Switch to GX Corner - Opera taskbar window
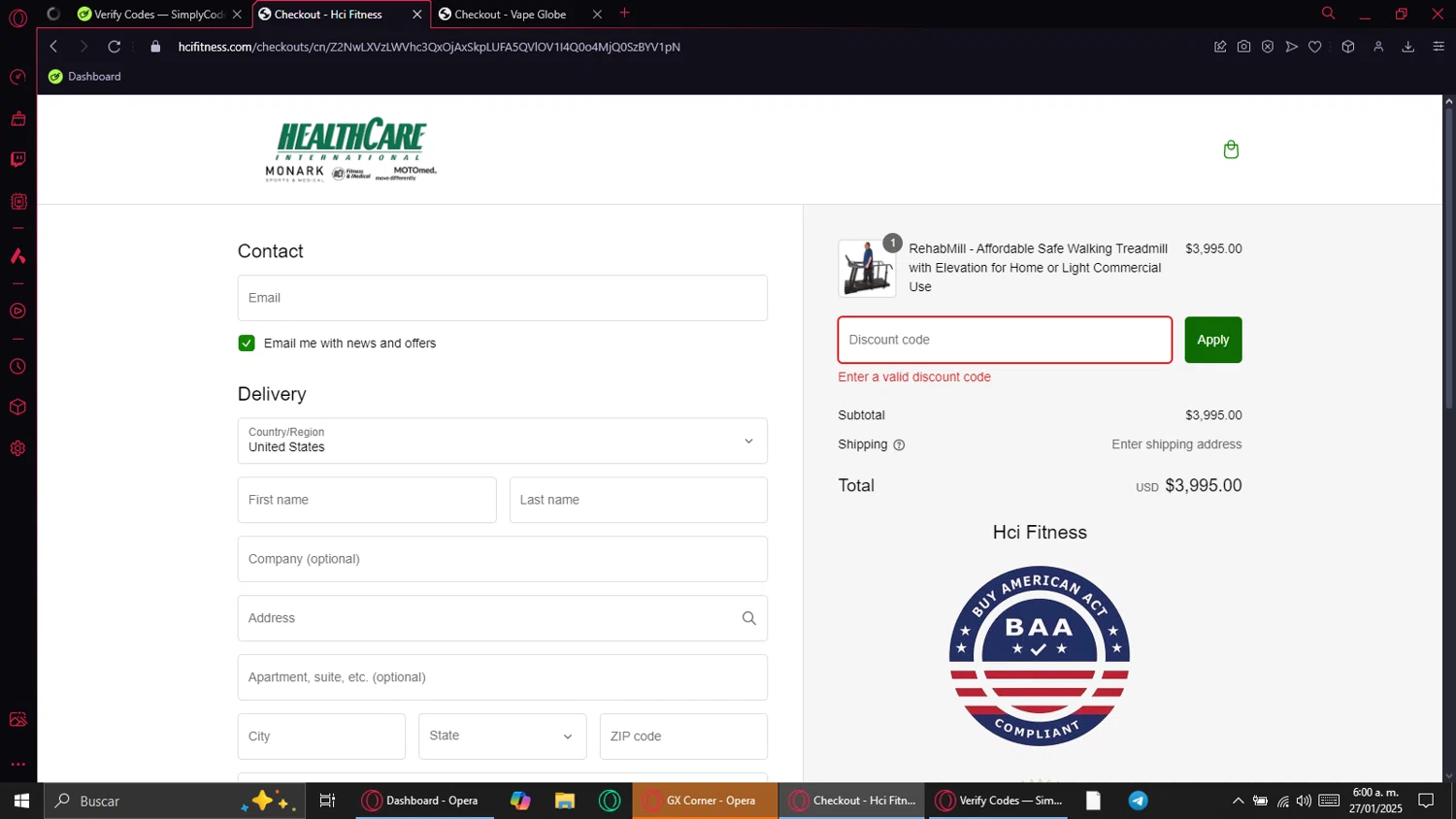 pyautogui.click(x=705, y=801)
